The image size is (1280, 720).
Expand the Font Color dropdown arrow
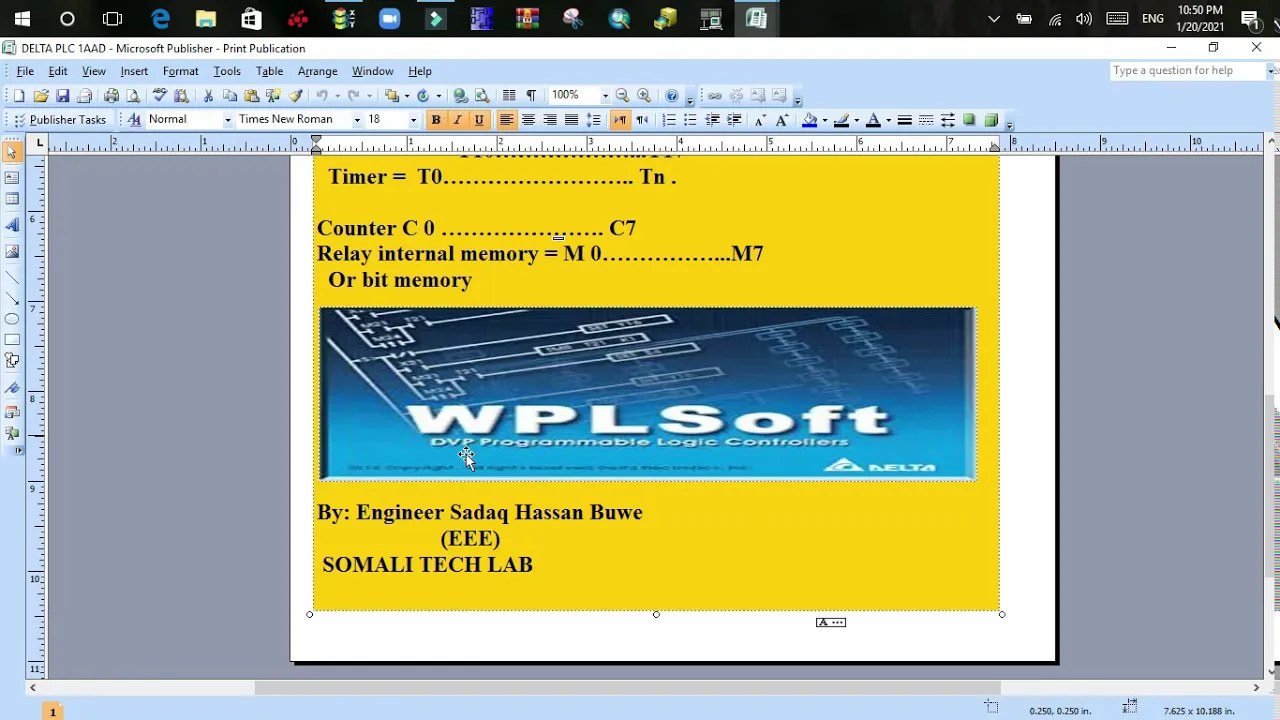888,120
